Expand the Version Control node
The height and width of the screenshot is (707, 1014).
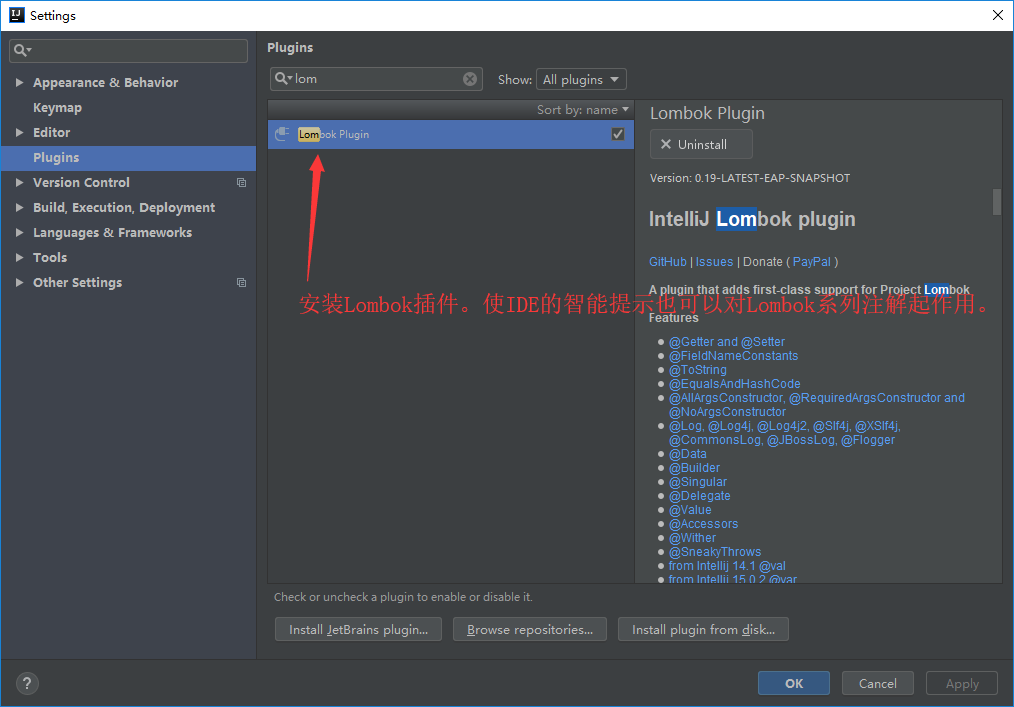tap(19, 182)
